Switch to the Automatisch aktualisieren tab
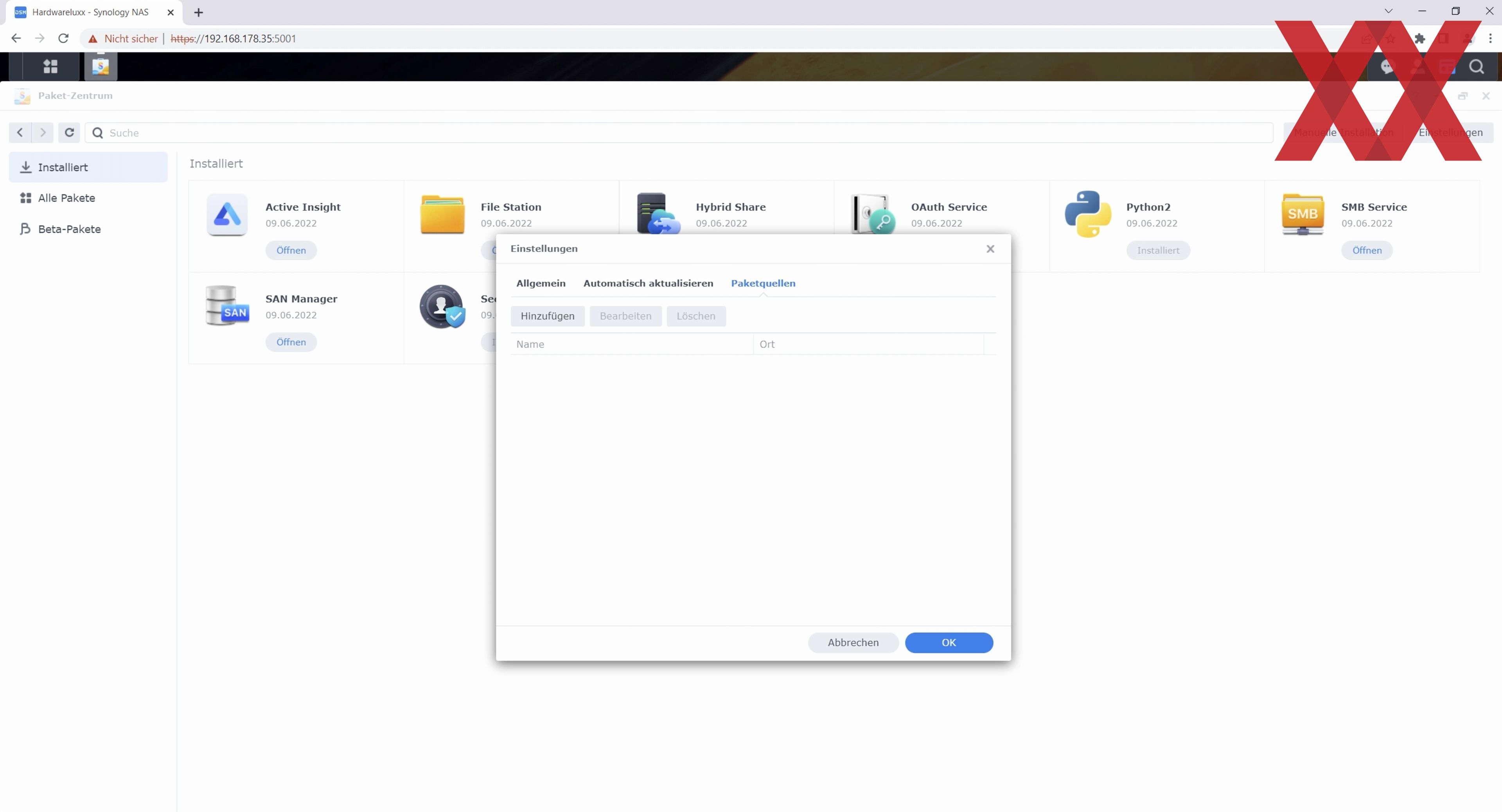The width and height of the screenshot is (1502, 812). click(648, 283)
